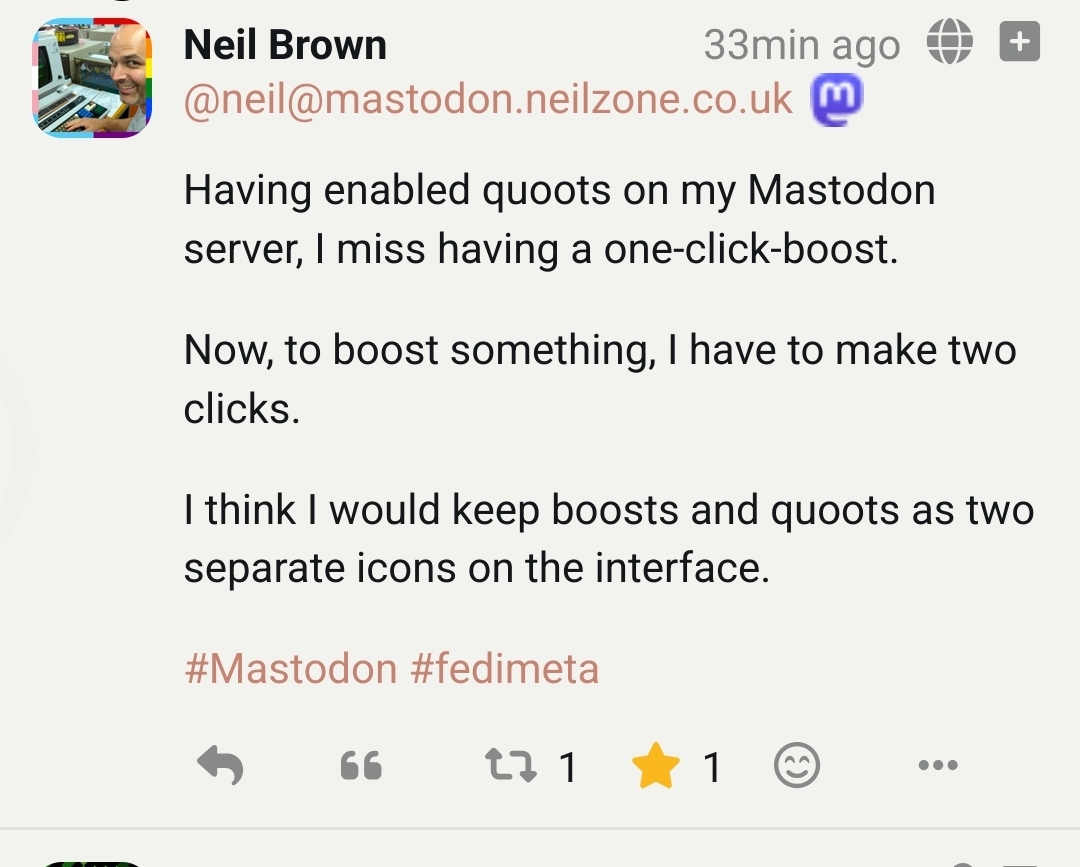Click the plus icon next to the globe
The height and width of the screenshot is (867, 1080).
[1020, 43]
